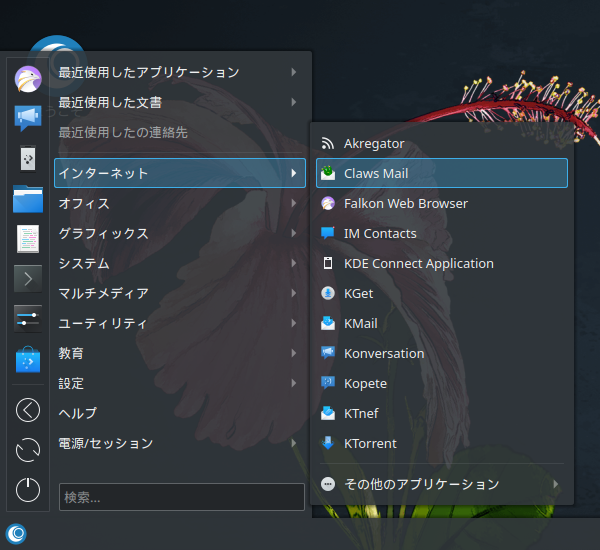Expand the オフィス submenu arrow
Viewport: 600px width, 550px height.
pyautogui.click(x=294, y=203)
